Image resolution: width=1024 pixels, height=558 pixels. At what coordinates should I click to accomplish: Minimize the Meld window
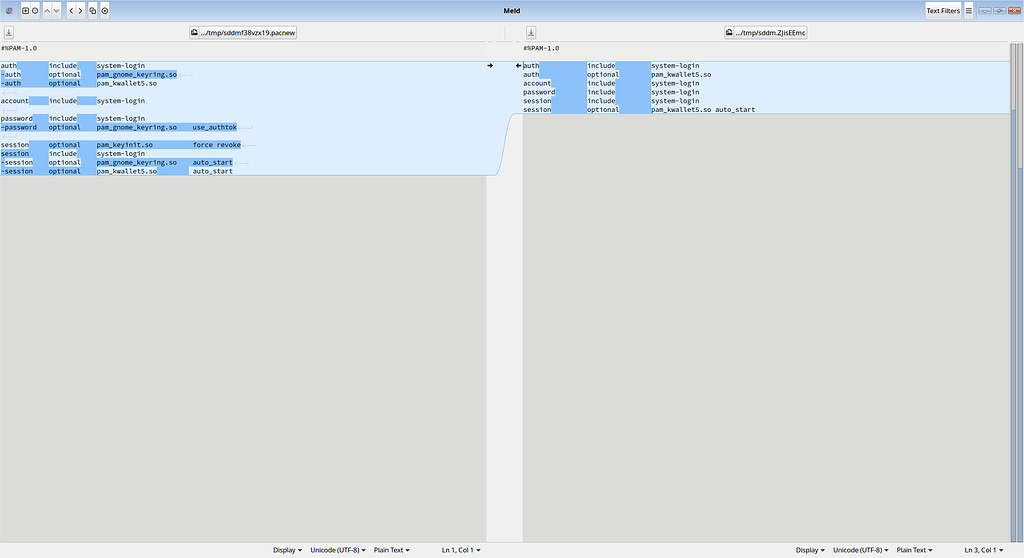coord(985,10)
